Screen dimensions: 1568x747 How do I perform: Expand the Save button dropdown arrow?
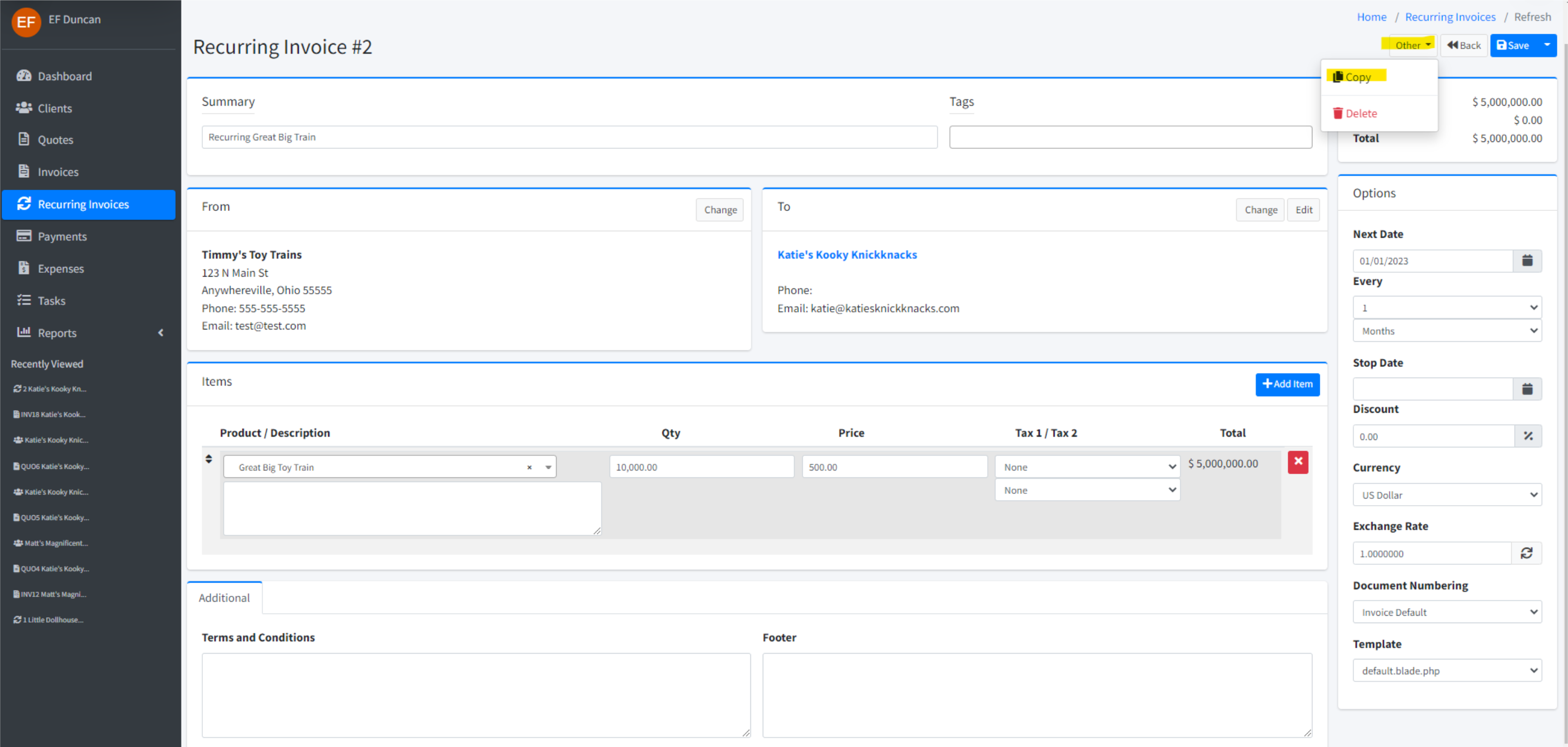[x=1547, y=45]
